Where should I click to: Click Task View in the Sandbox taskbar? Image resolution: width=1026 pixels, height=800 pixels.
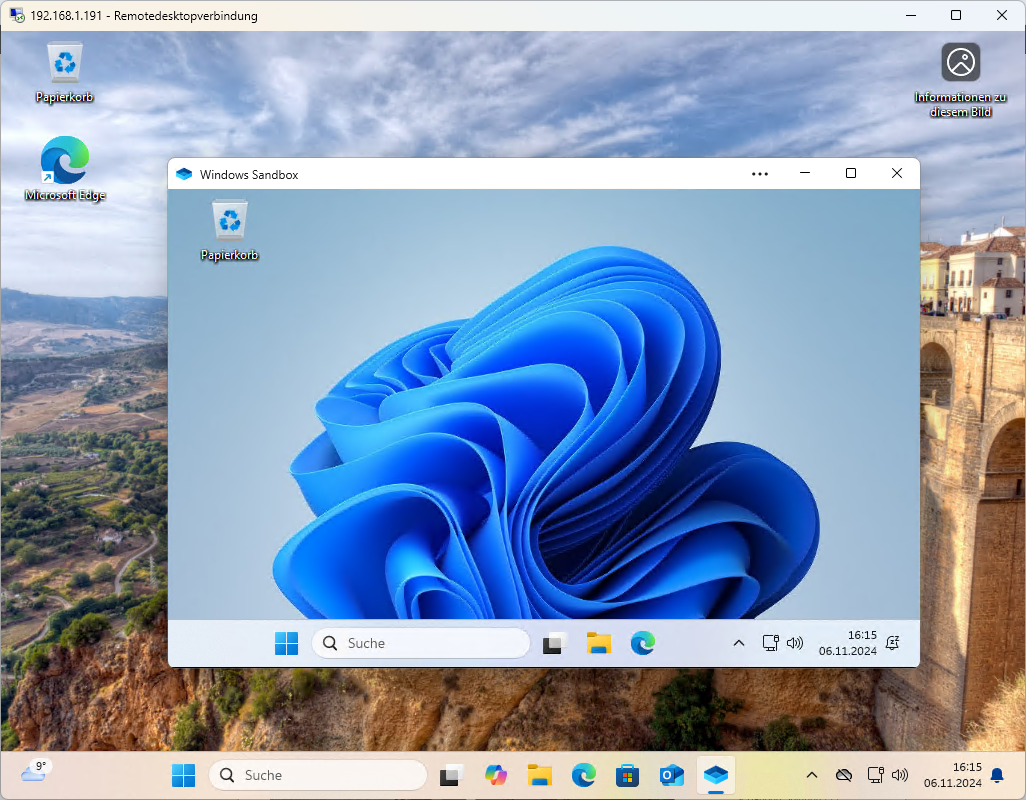[555, 643]
